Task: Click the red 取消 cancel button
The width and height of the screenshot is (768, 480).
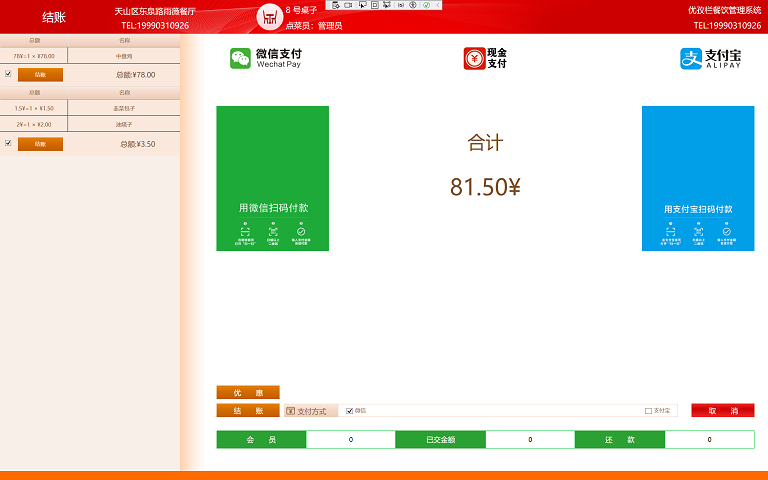Action: click(722, 411)
